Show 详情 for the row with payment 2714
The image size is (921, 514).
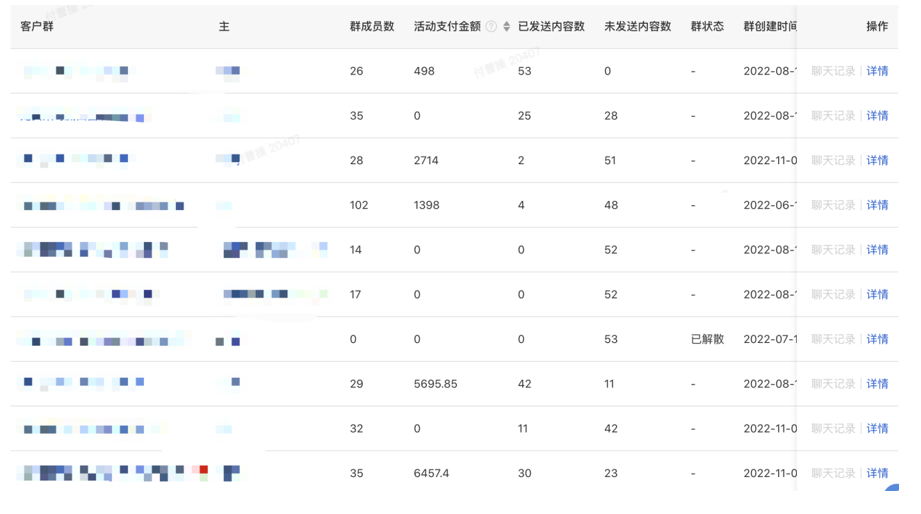click(877, 160)
